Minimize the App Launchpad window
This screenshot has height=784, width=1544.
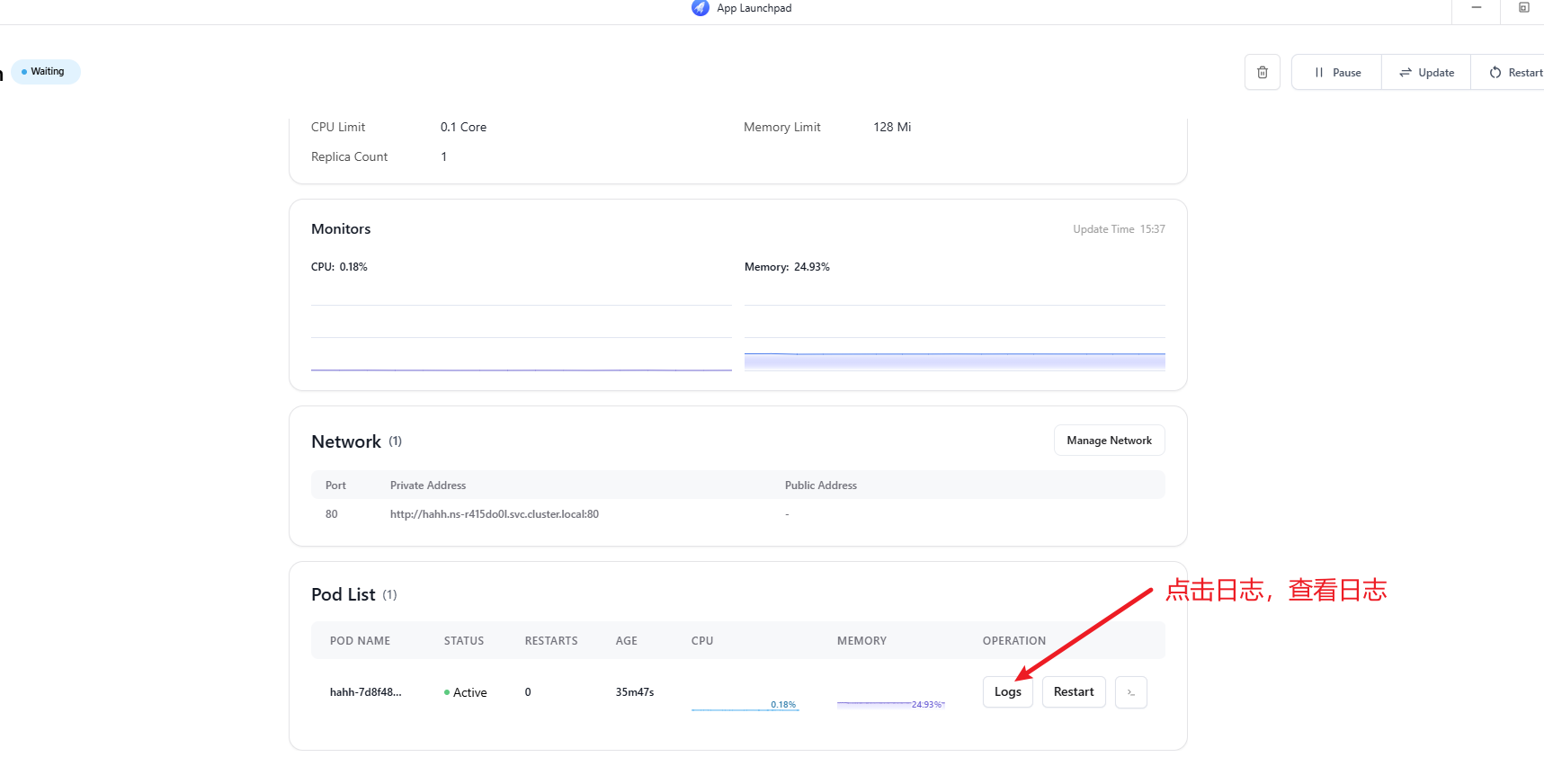pyautogui.click(x=1476, y=8)
